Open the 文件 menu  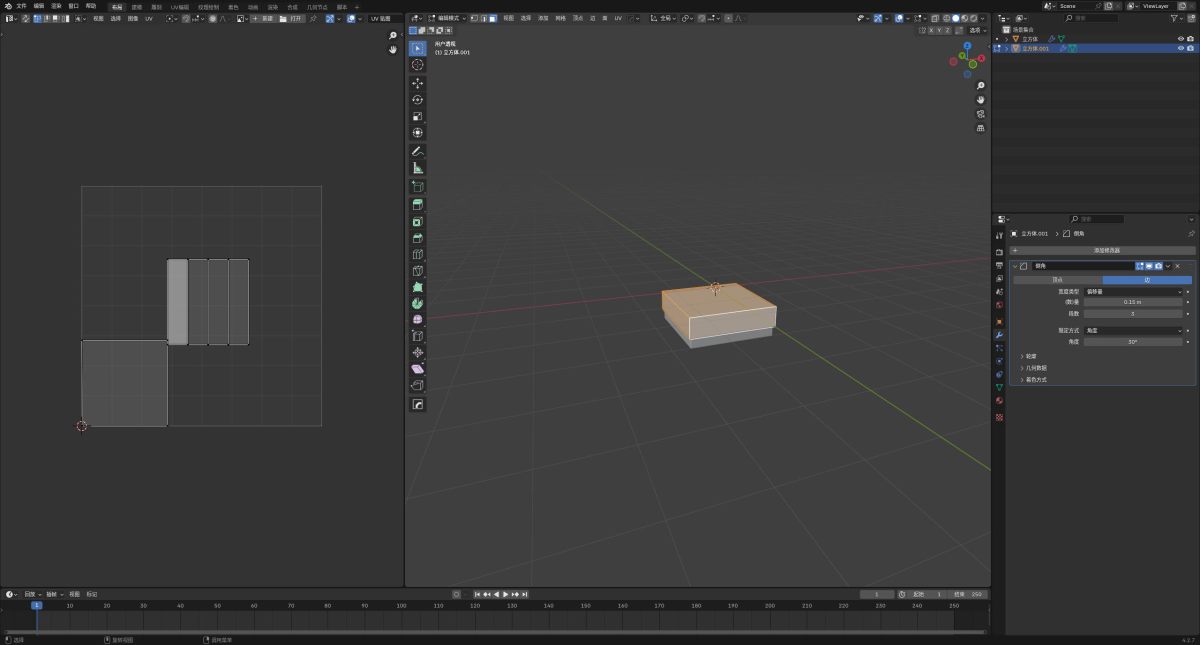(x=21, y=6)
